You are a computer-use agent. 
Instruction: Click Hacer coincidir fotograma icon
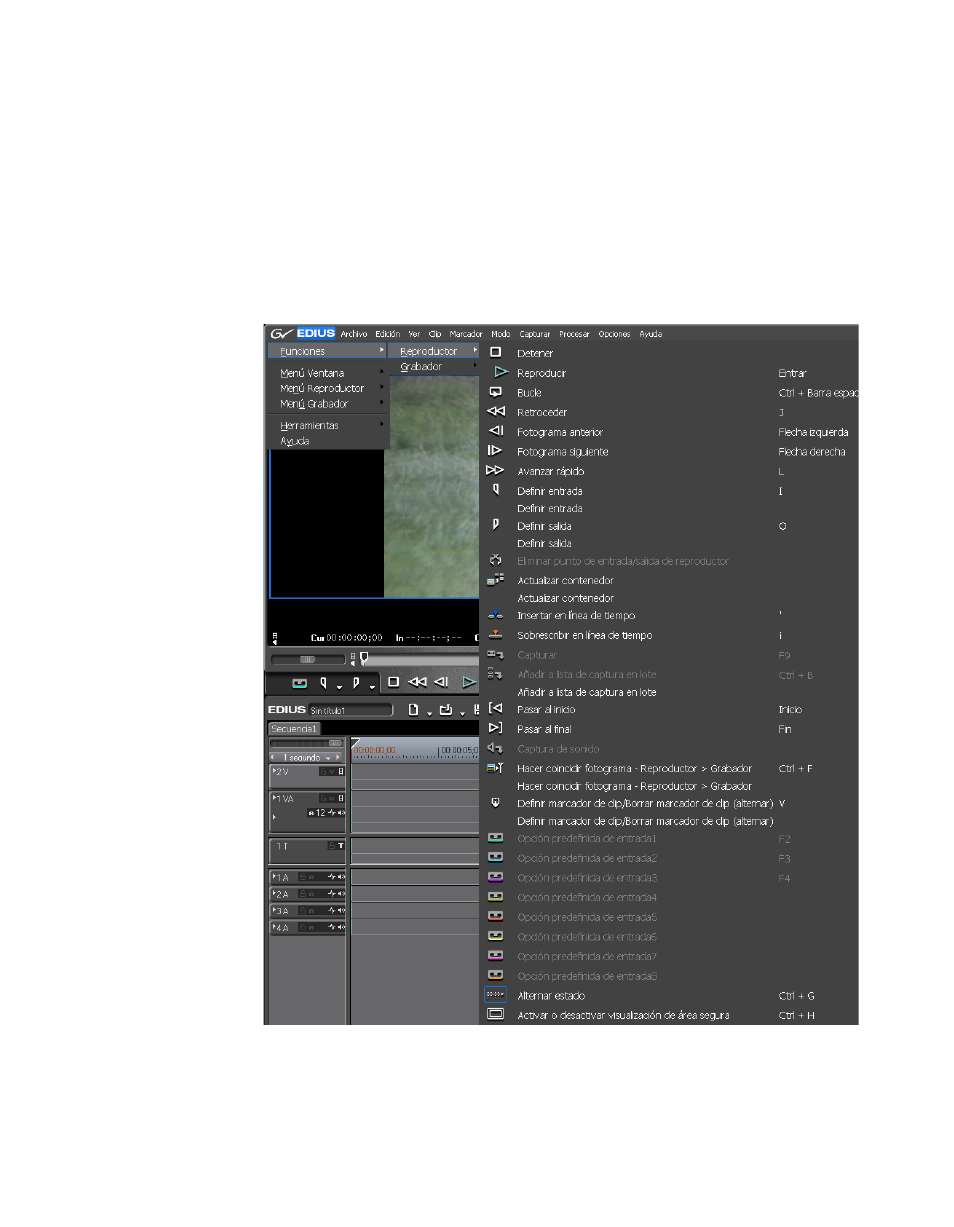(495, 768)
